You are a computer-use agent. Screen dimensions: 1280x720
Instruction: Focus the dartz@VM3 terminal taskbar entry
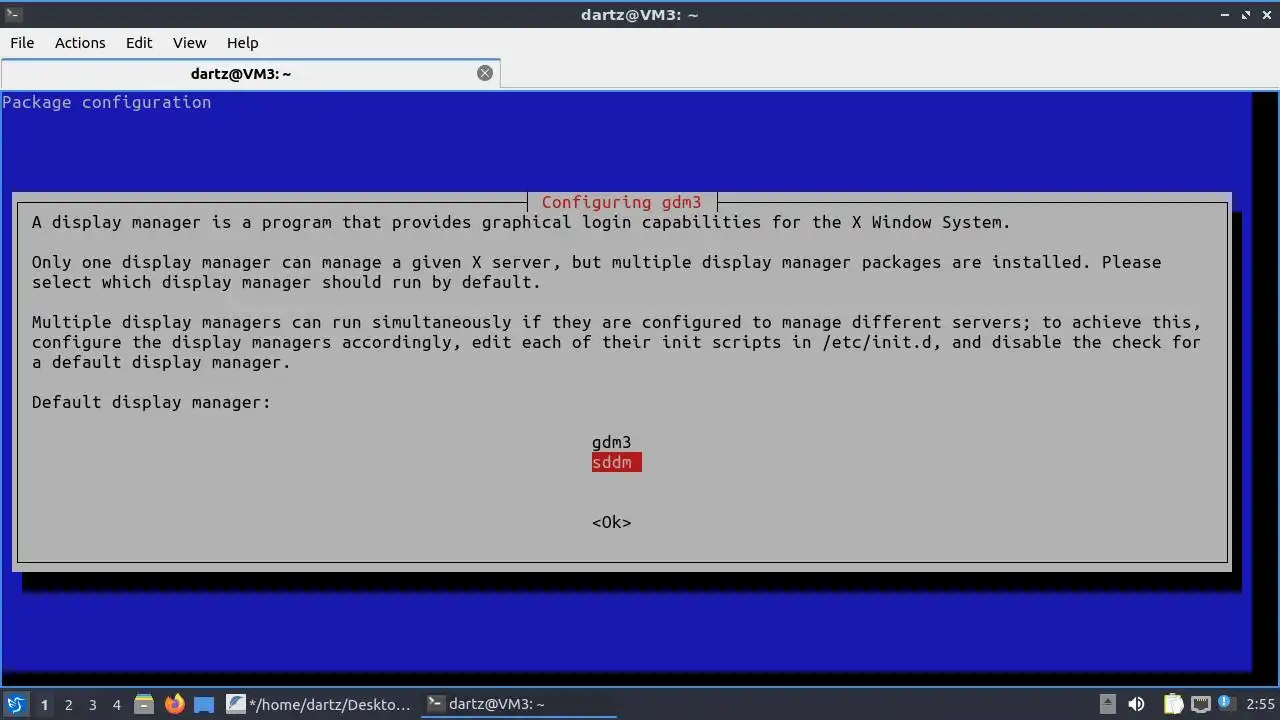coord(518,704)
